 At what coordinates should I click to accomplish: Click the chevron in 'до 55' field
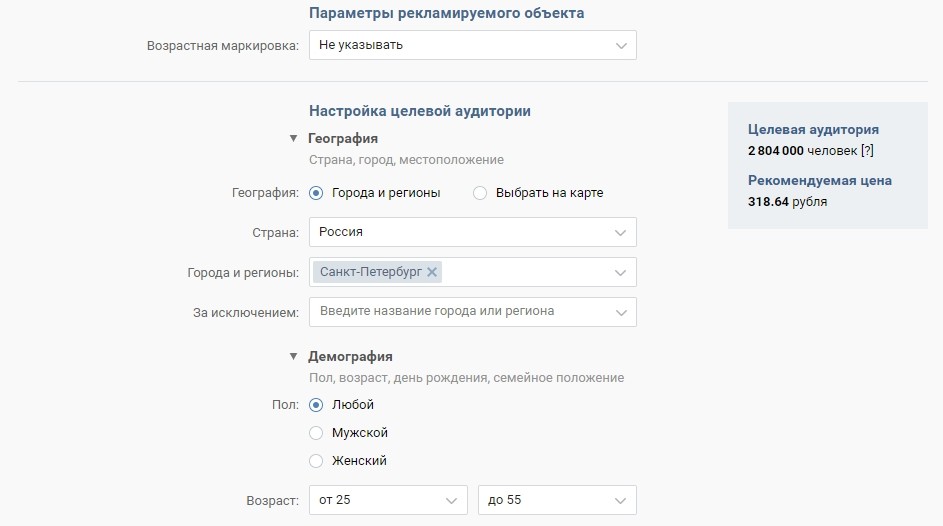[621, 501]
